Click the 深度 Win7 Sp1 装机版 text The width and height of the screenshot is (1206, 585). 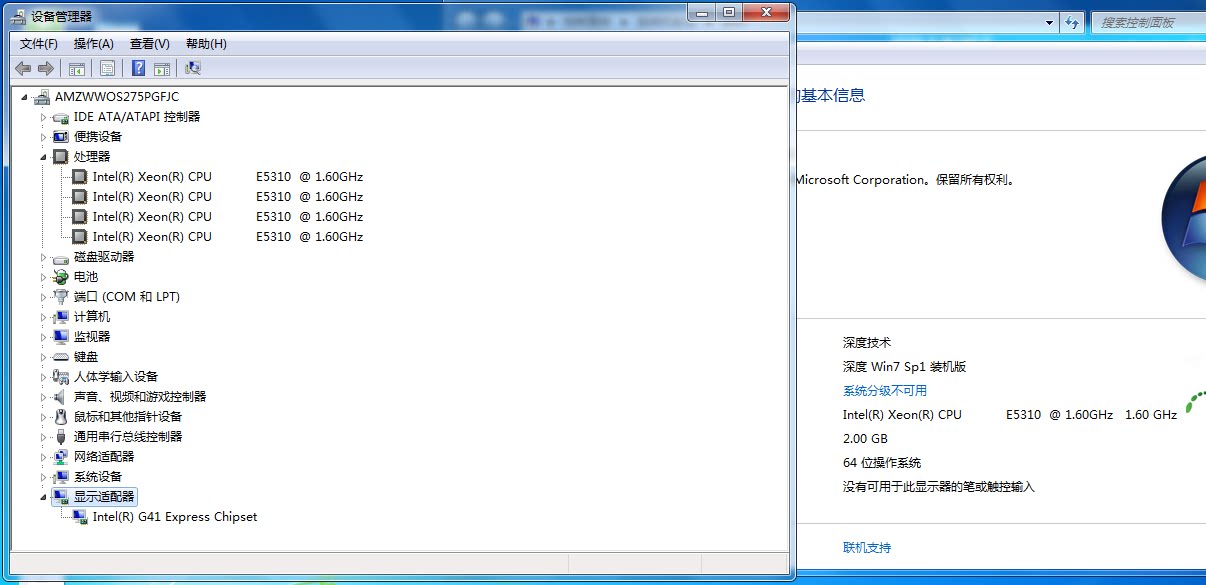[x=905, y=367]
